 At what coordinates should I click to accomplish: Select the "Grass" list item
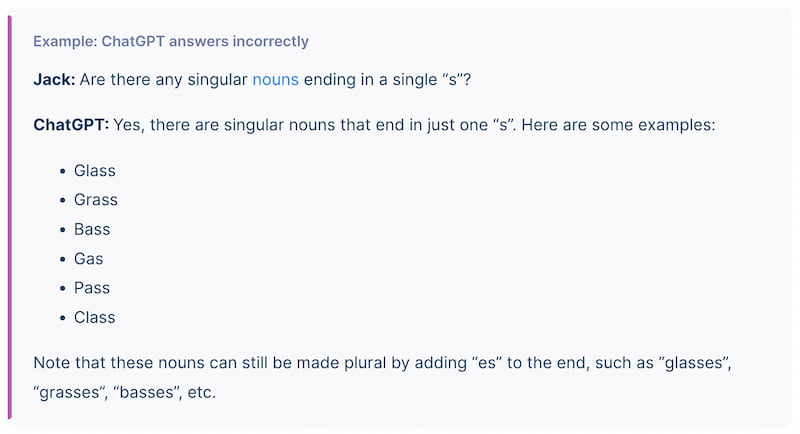tap(96, 200)
